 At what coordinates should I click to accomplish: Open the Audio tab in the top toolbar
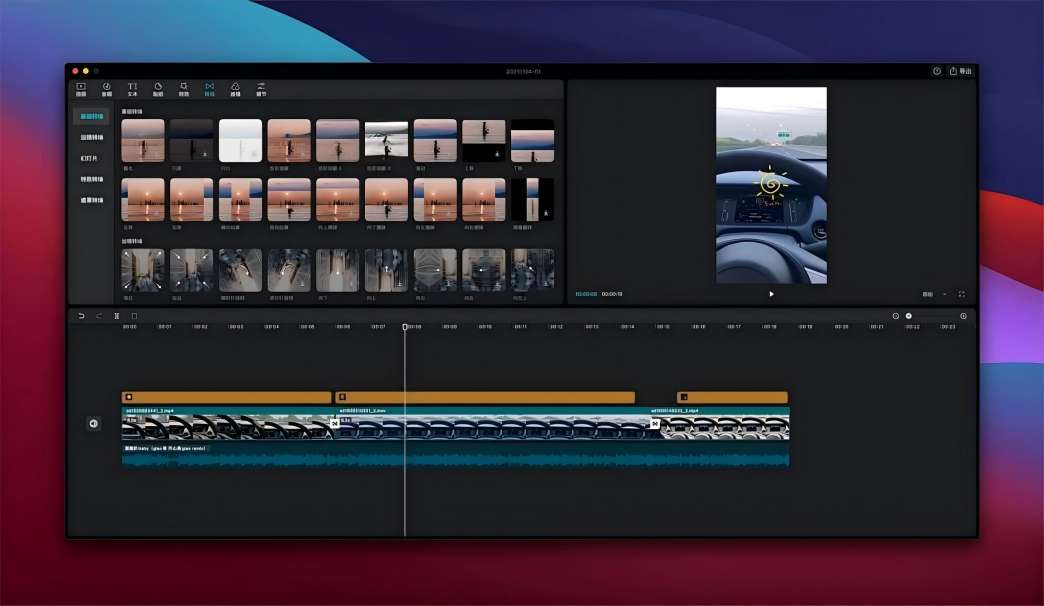[107, 89]
